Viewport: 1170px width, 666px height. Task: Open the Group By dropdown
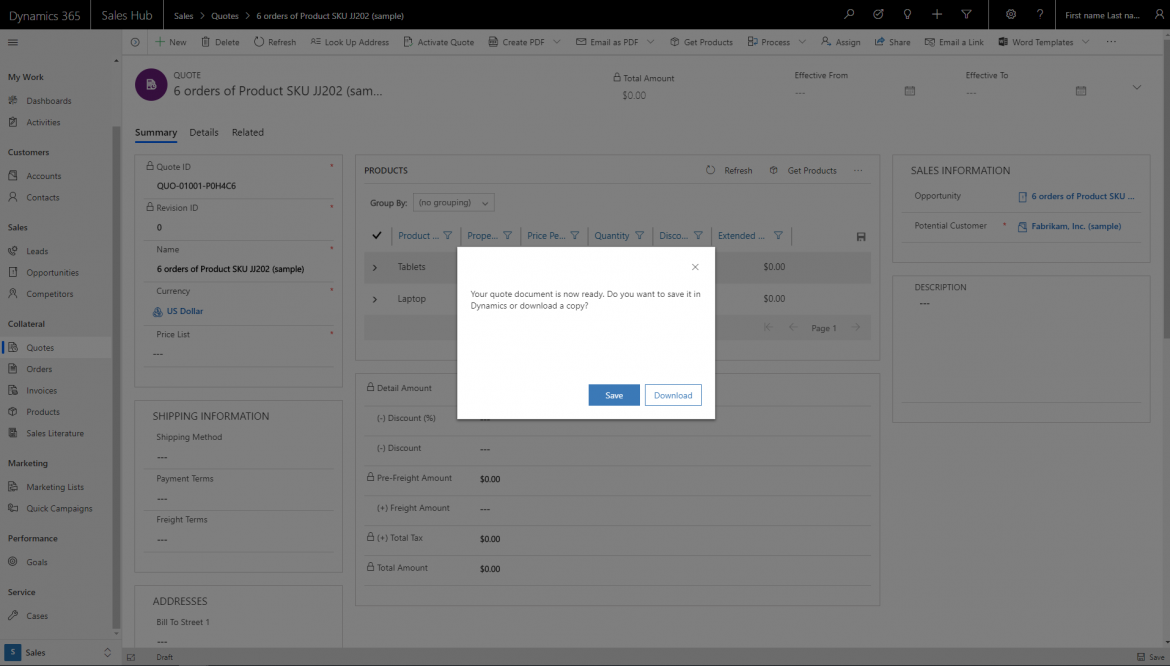(454, 203)
